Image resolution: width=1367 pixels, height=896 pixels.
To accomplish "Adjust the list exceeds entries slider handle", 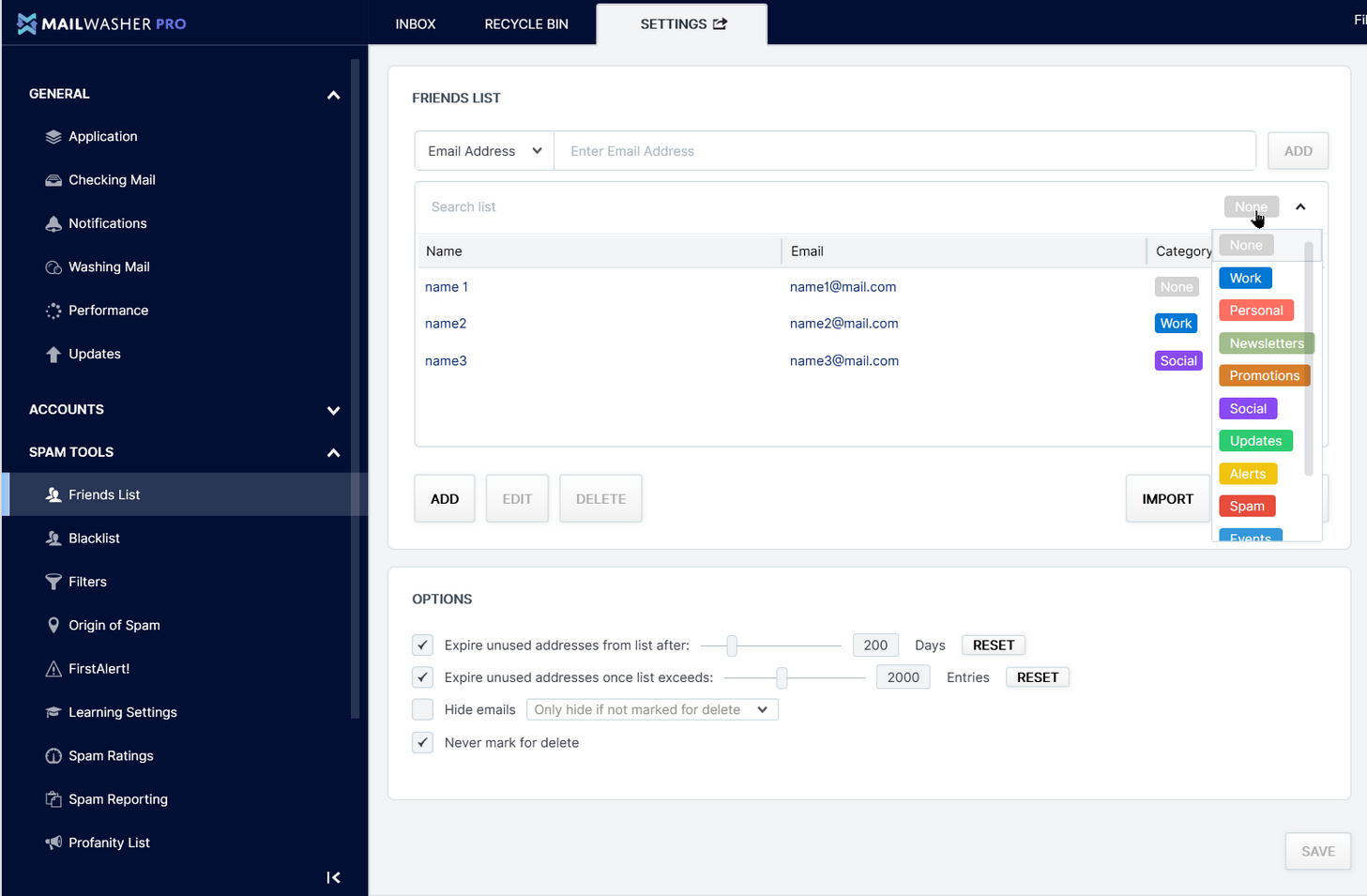I will [781, 677].
